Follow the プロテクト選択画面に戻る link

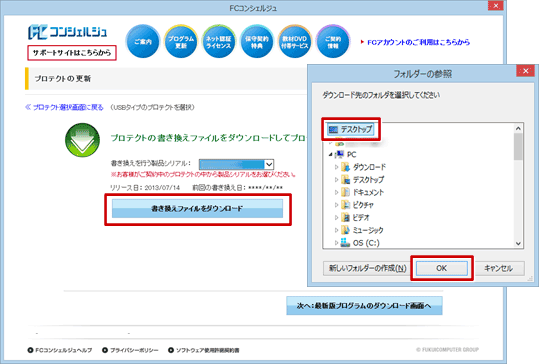click(x=64, y=107)
